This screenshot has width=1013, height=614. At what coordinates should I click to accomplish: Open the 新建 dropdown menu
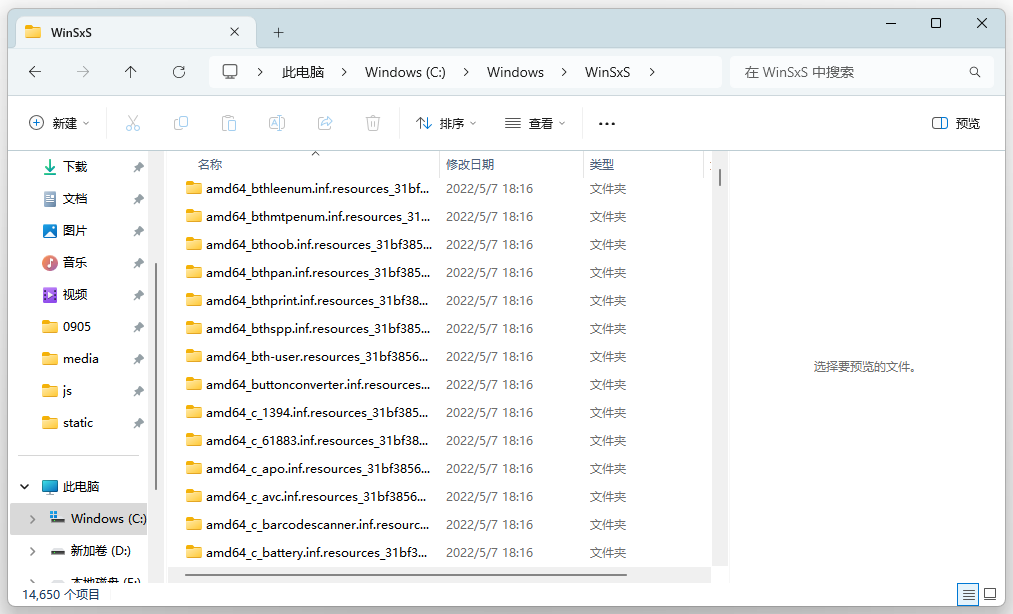[x=59, y=123]
